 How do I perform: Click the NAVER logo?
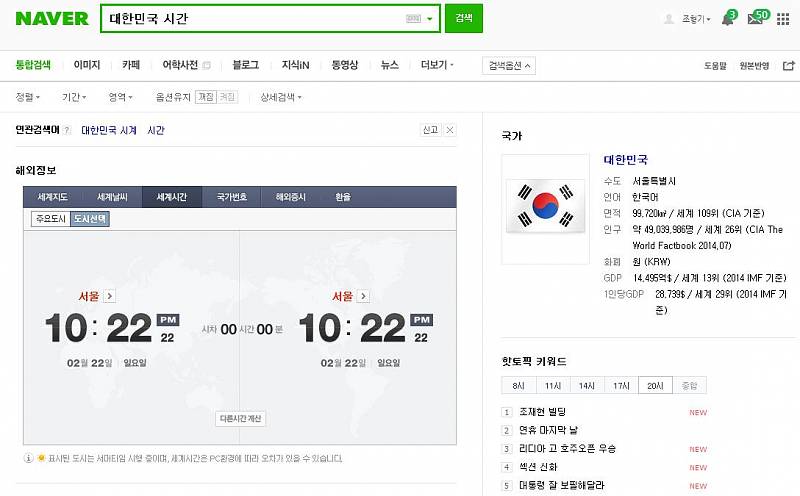tap(52, 19)
